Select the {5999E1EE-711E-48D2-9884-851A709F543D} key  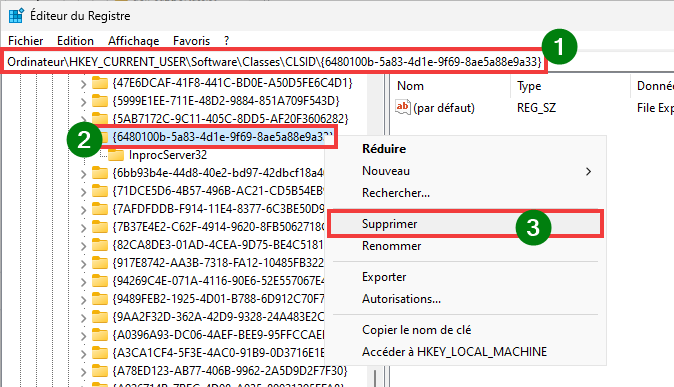226,101
